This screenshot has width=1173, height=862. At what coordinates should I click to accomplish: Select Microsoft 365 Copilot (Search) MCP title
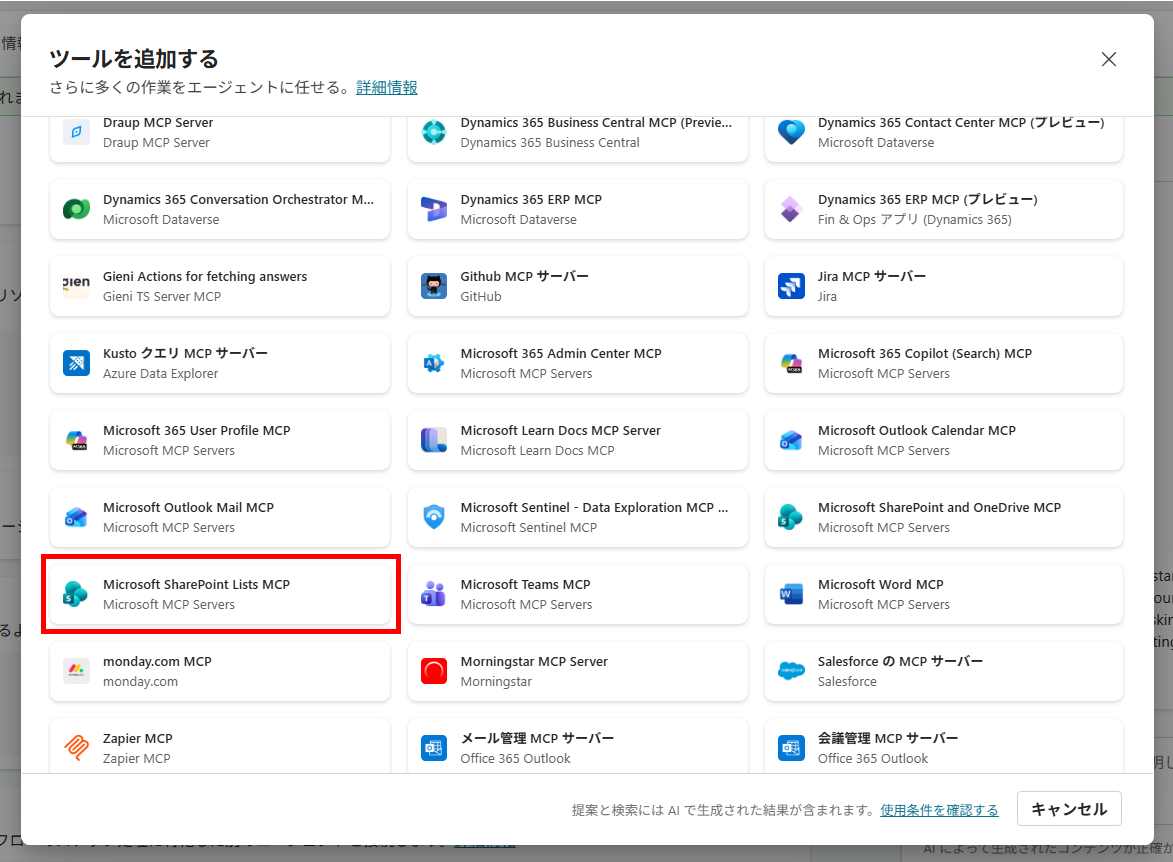tap(925, 353)
